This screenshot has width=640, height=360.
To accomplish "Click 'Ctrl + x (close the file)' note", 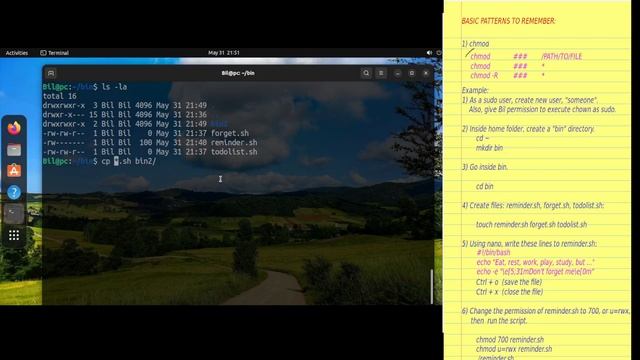I will [x=509, y=292].
